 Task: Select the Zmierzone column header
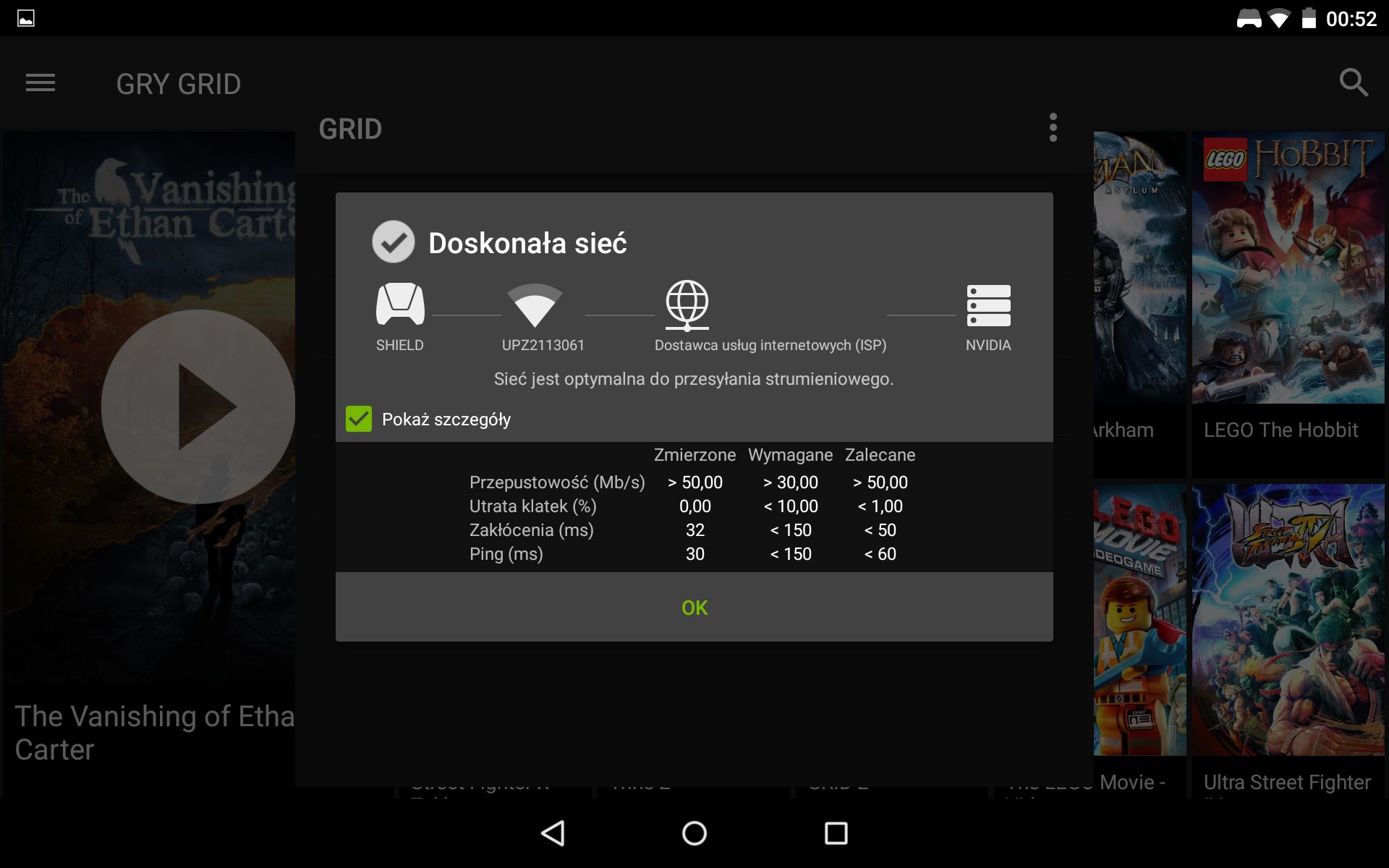pos(694,455)
